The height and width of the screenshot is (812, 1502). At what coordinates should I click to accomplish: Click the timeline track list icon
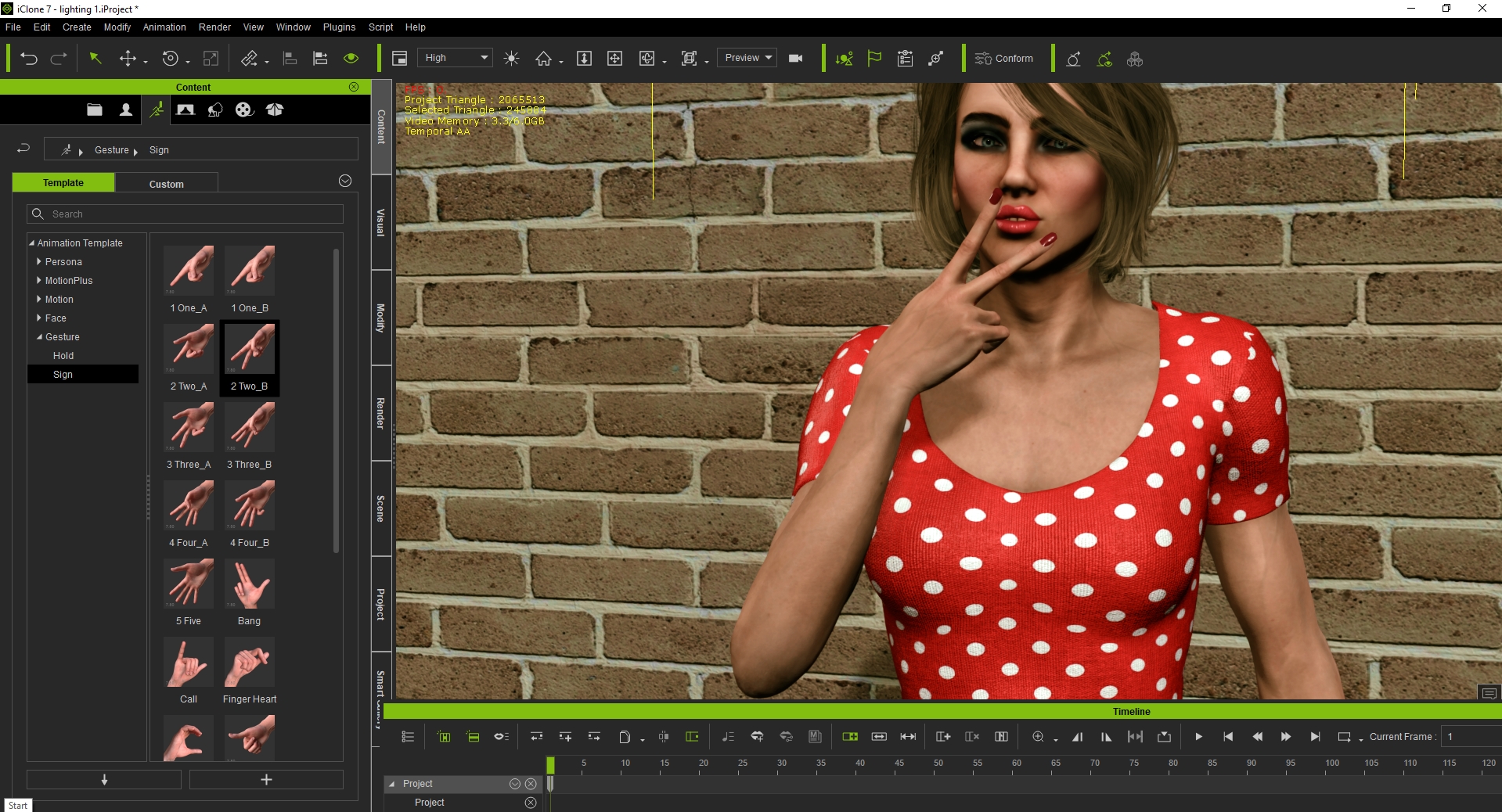click(408, 737)
